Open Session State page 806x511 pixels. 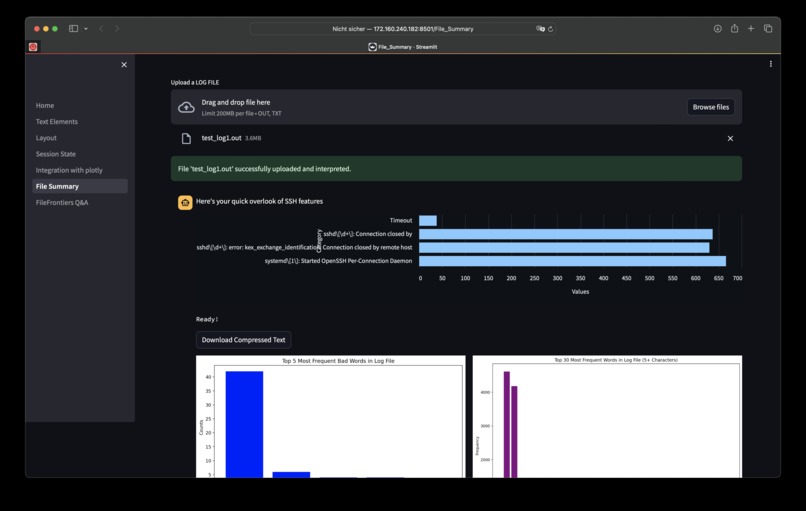[56, 154]
